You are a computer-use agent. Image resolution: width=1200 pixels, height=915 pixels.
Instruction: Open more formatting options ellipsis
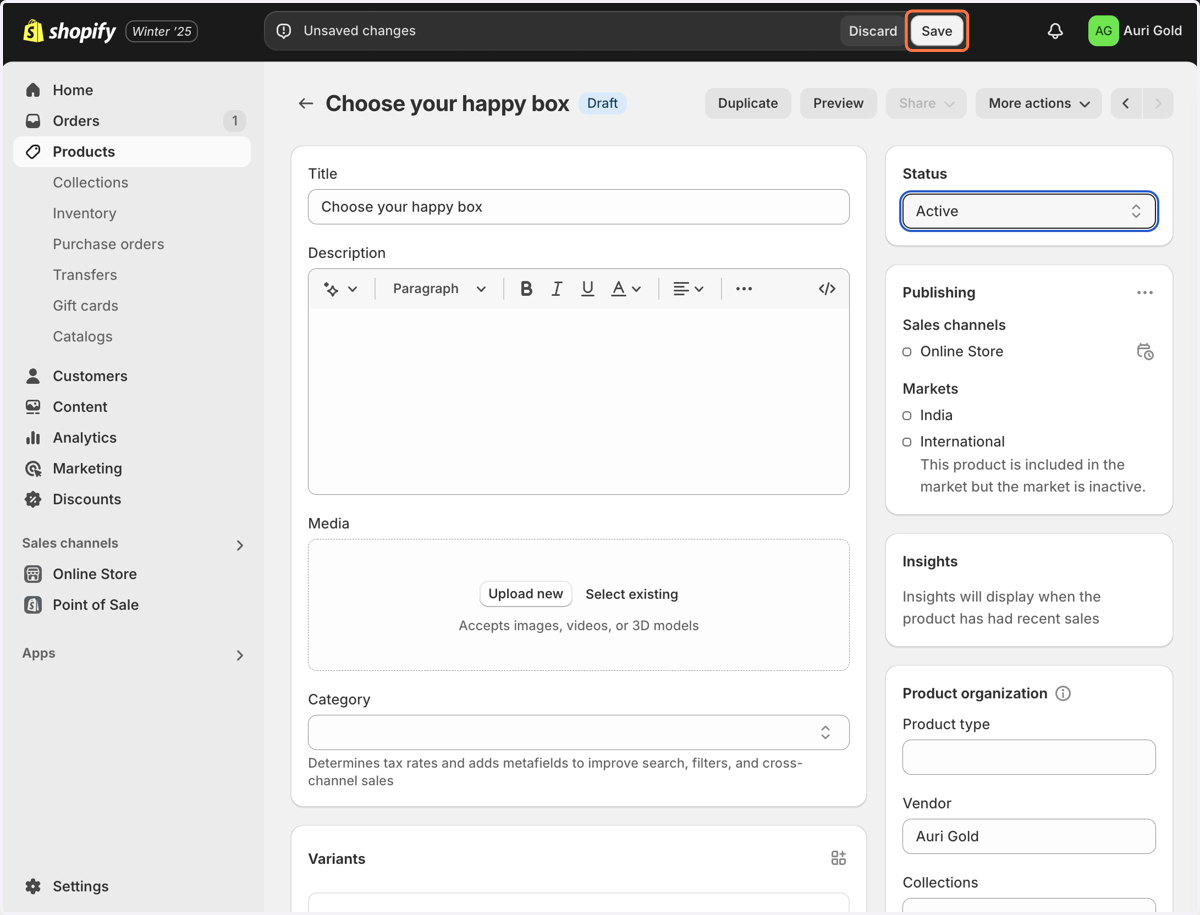pos(744,289)
